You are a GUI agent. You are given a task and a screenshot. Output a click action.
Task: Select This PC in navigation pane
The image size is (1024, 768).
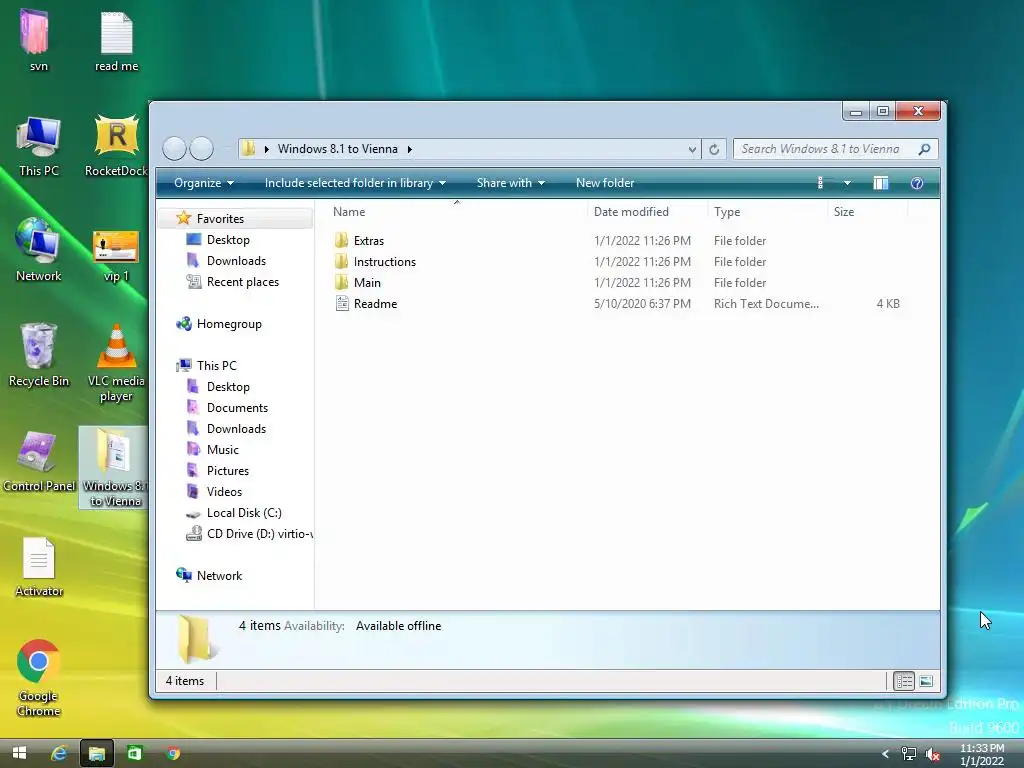tap(216, 366)
